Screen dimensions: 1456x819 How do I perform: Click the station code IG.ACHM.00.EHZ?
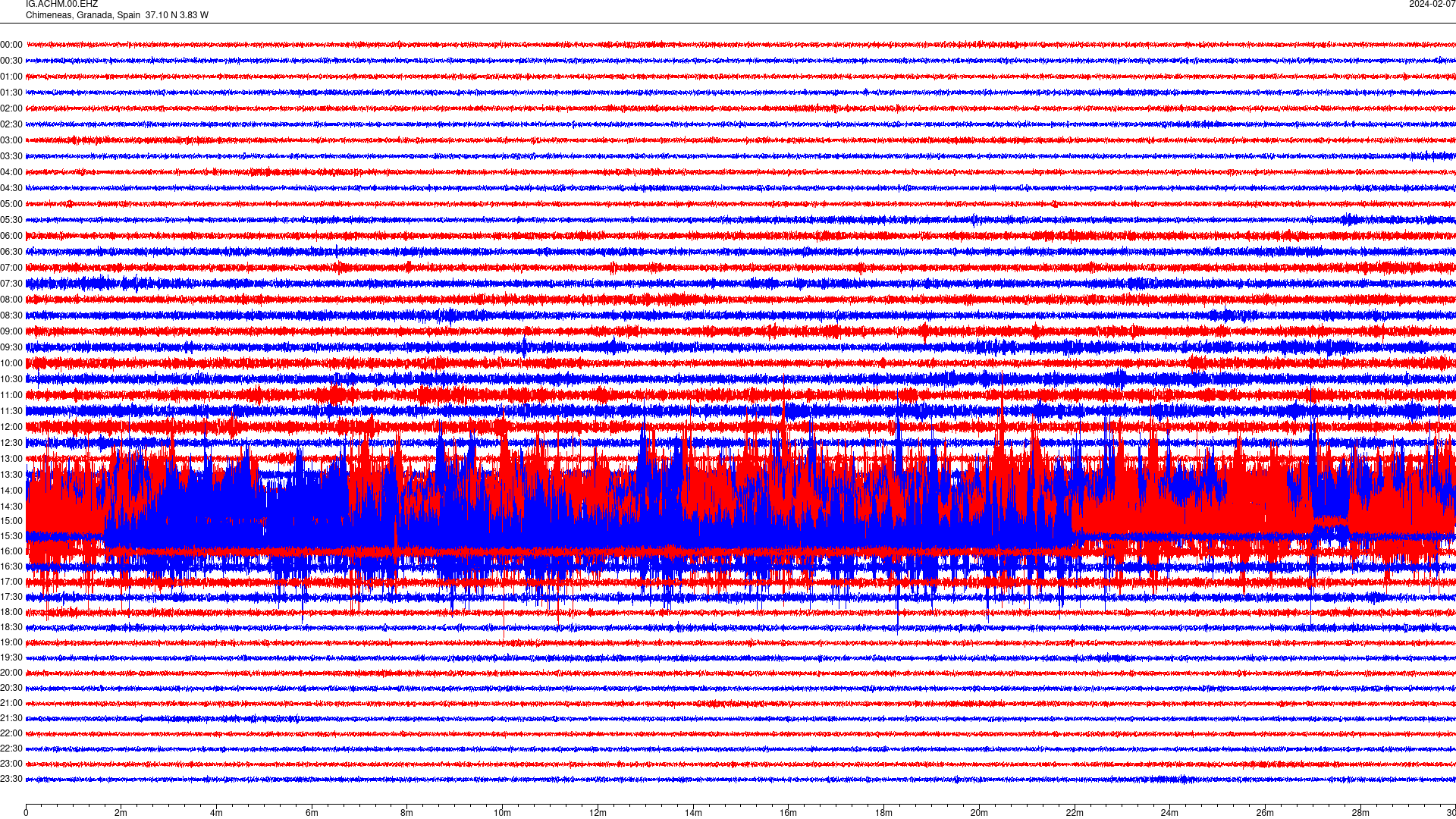pos(61,4)
